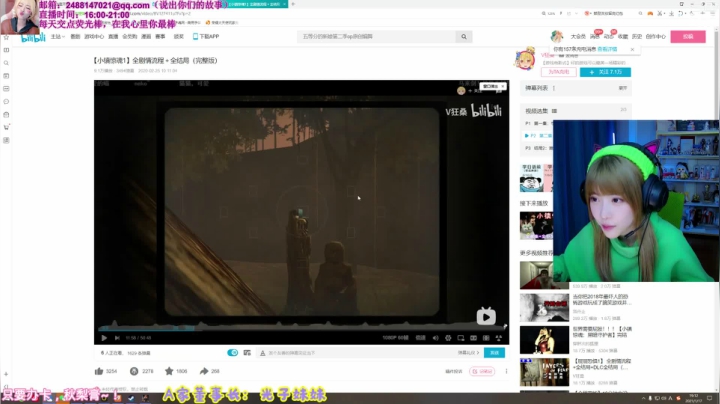Open the pink notes button
The height and width of the screenshot is (404, 720).
[x=482, y=371]
